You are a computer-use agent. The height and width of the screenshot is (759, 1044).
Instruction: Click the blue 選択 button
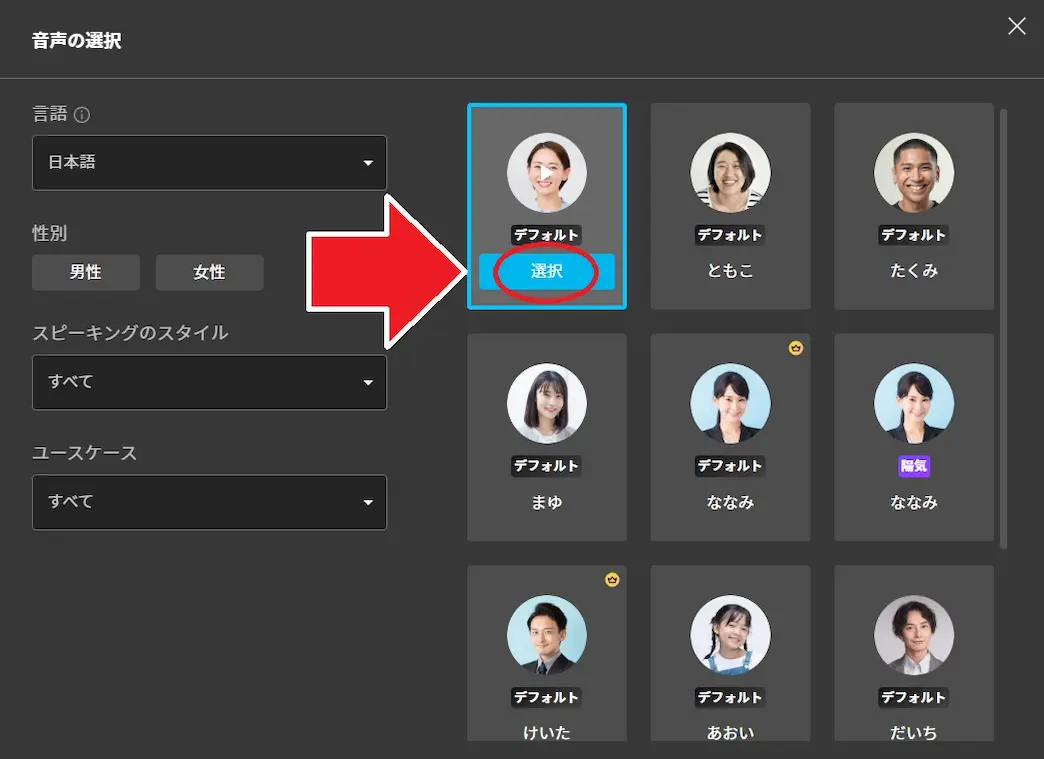[547, 271]
